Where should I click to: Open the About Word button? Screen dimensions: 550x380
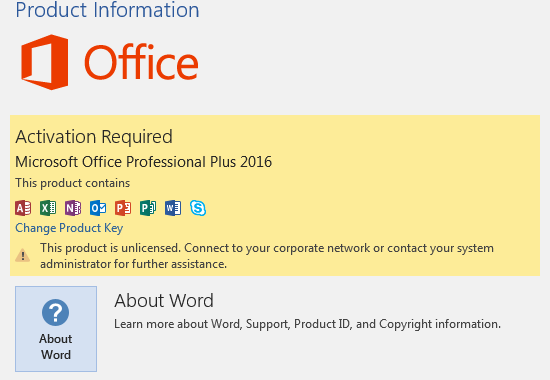pyautogui.click(x=56, y=329)
